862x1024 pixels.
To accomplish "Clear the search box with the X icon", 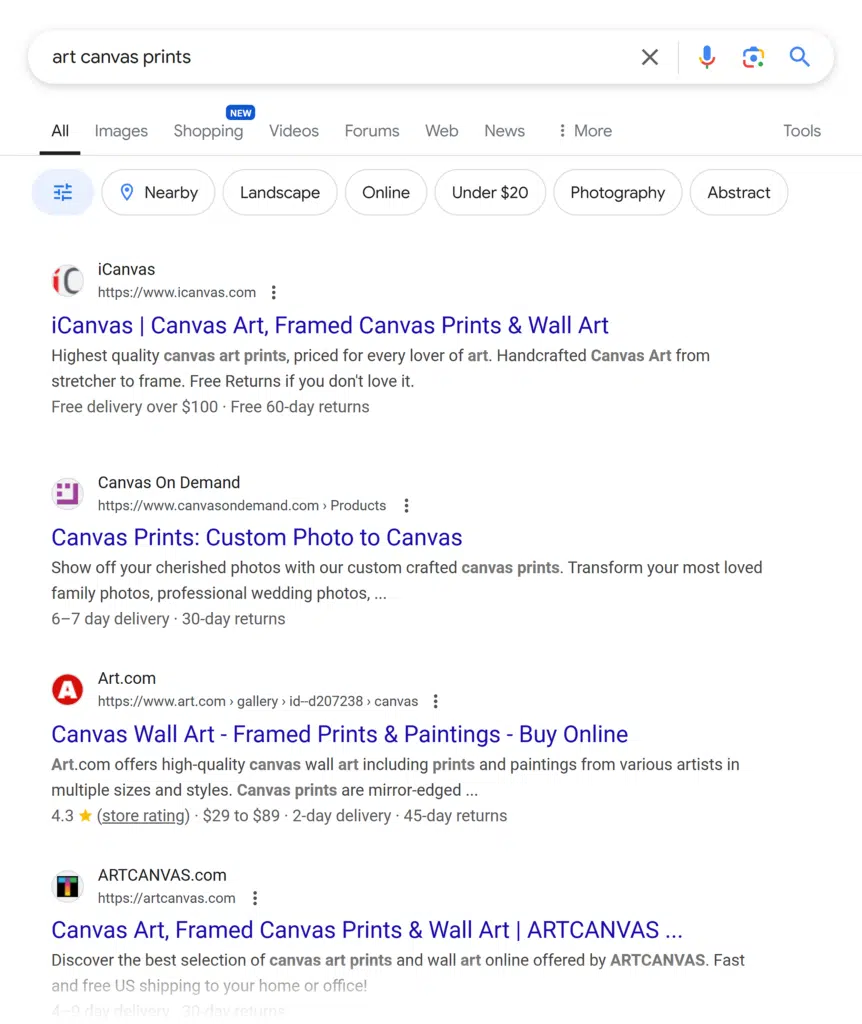I will (650, 58).
